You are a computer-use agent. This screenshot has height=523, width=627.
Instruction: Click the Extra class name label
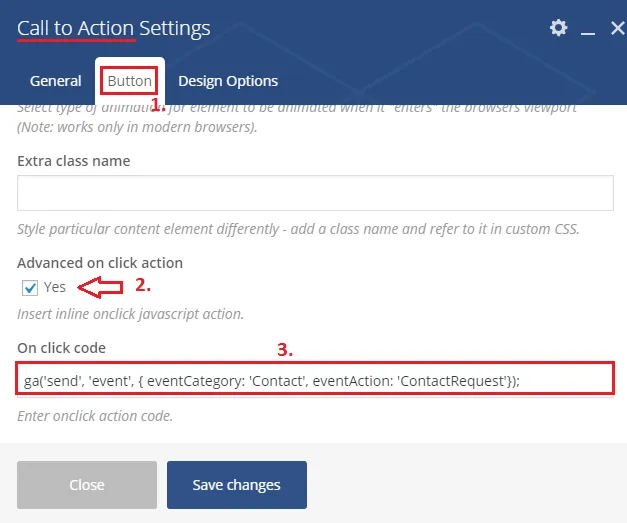74,160
